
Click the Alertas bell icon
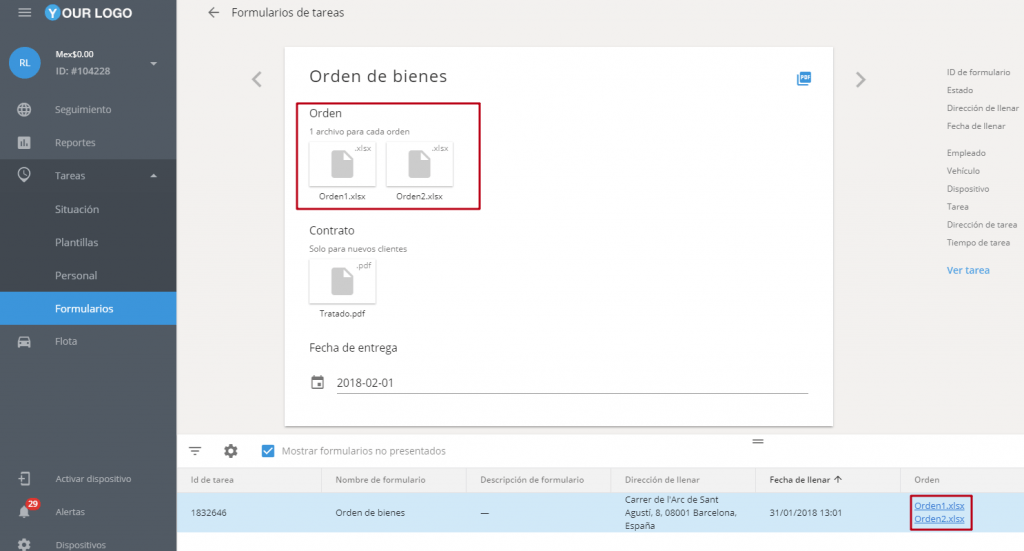(24, 512)
